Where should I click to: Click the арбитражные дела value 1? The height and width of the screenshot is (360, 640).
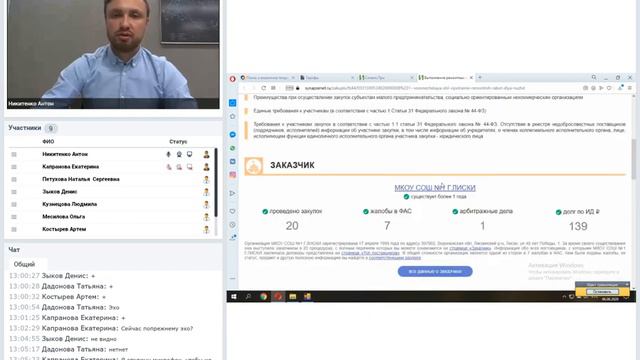pos(482,226)
